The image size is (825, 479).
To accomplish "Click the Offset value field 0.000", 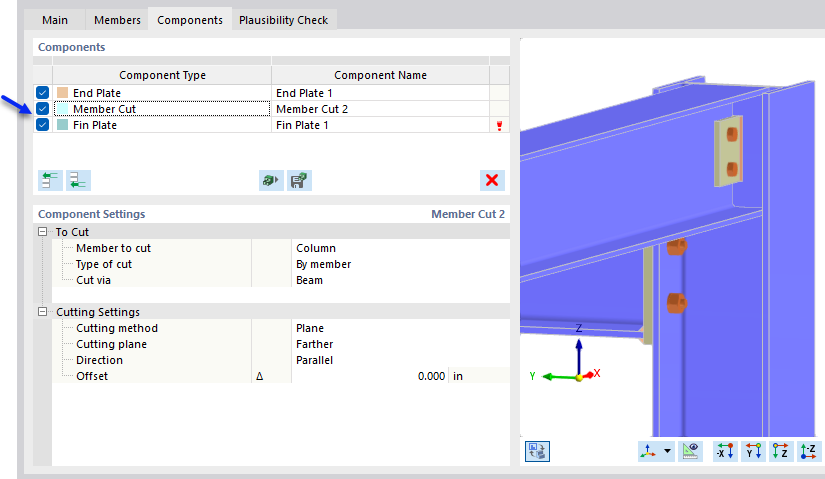I will 370,376.
